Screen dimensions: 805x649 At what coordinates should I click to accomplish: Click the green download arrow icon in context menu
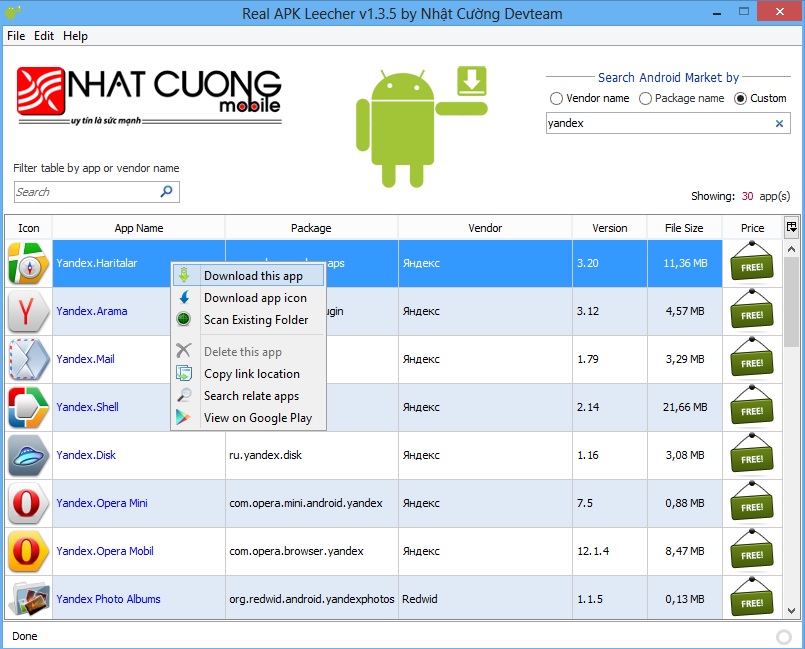[x=184, y=275]
